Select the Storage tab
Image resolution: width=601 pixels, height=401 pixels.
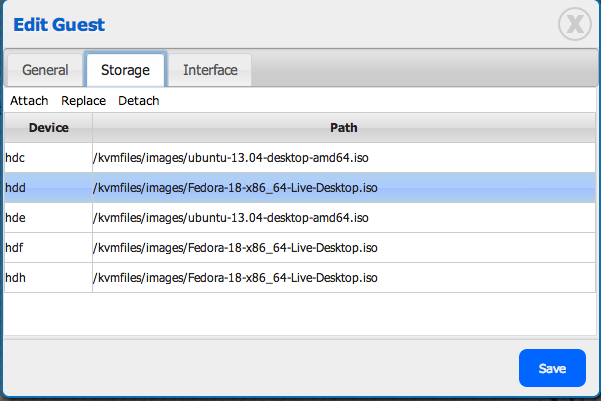pos(125,71)
